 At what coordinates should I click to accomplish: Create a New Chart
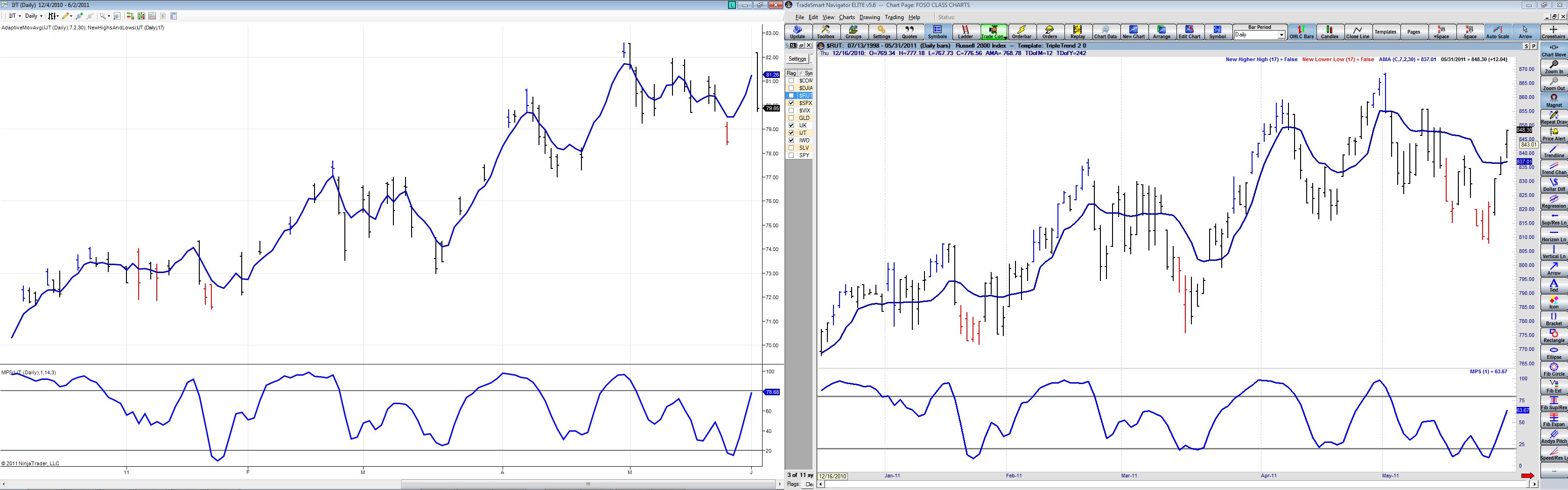[1134, 32]
